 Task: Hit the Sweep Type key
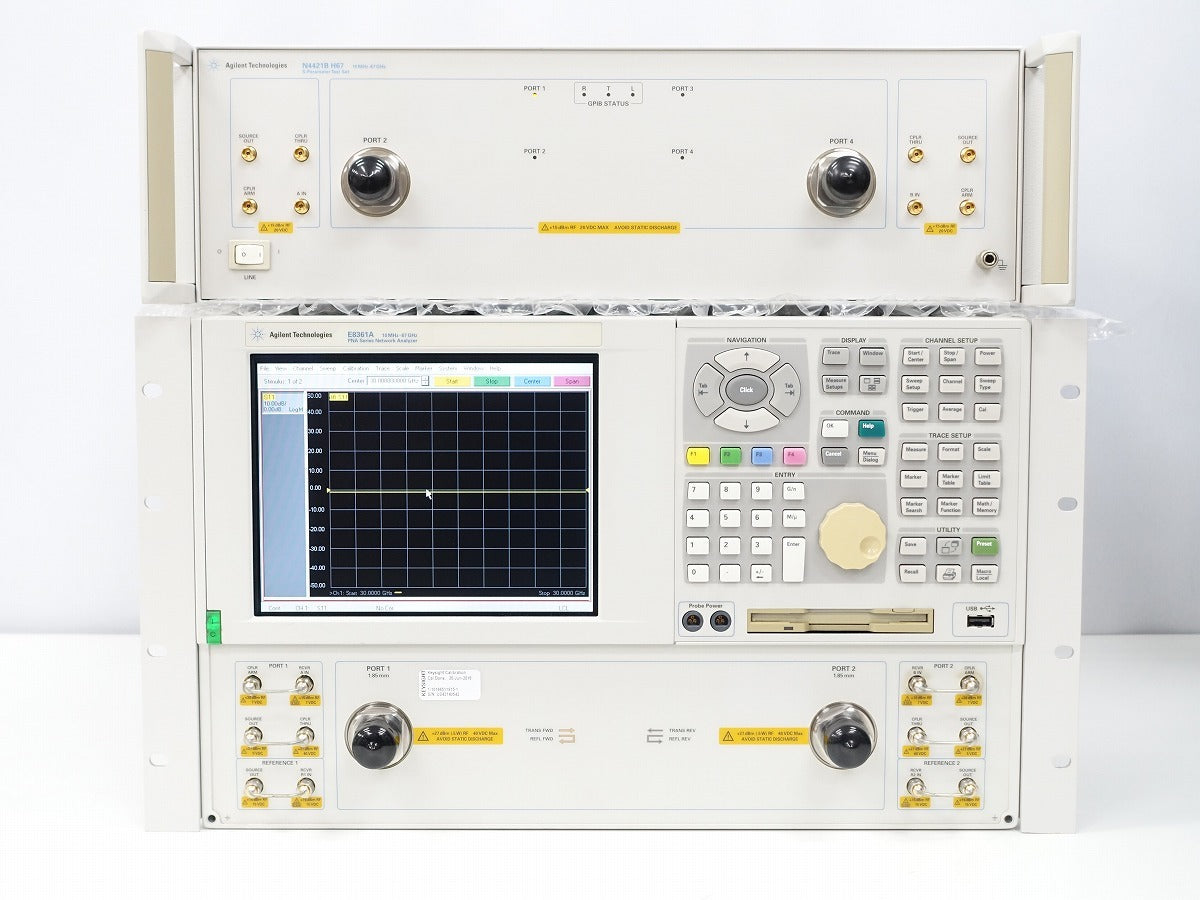[x=987, y=384]
